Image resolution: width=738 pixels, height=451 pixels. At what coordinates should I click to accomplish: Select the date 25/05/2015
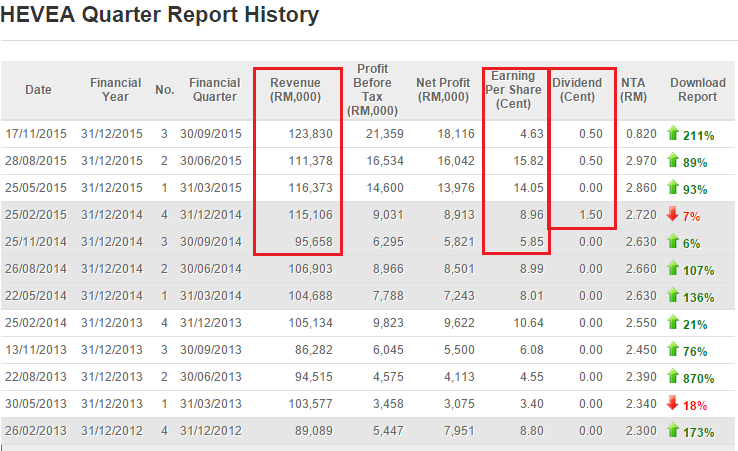click(36, 187)
